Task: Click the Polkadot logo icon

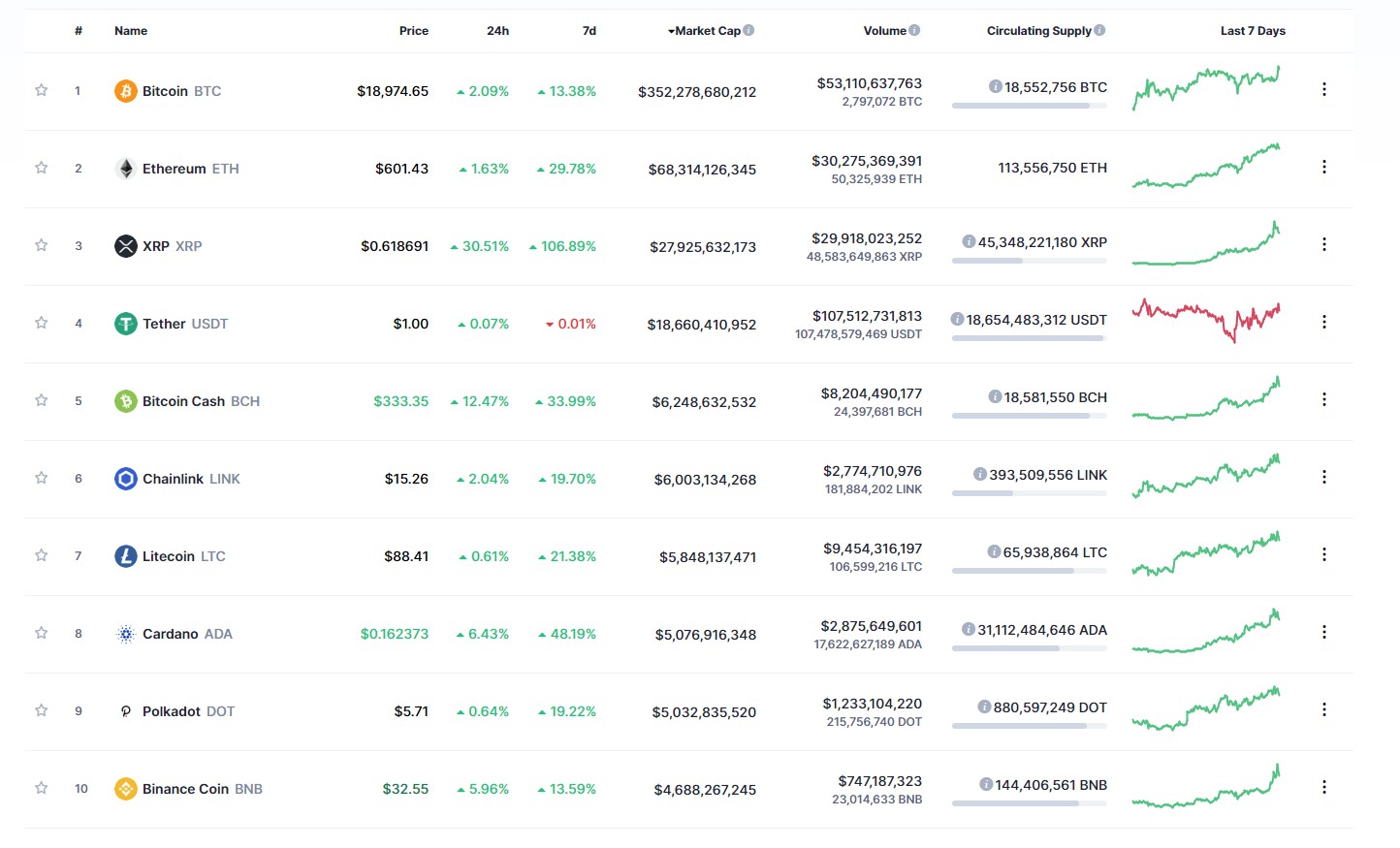Action: 126,711
